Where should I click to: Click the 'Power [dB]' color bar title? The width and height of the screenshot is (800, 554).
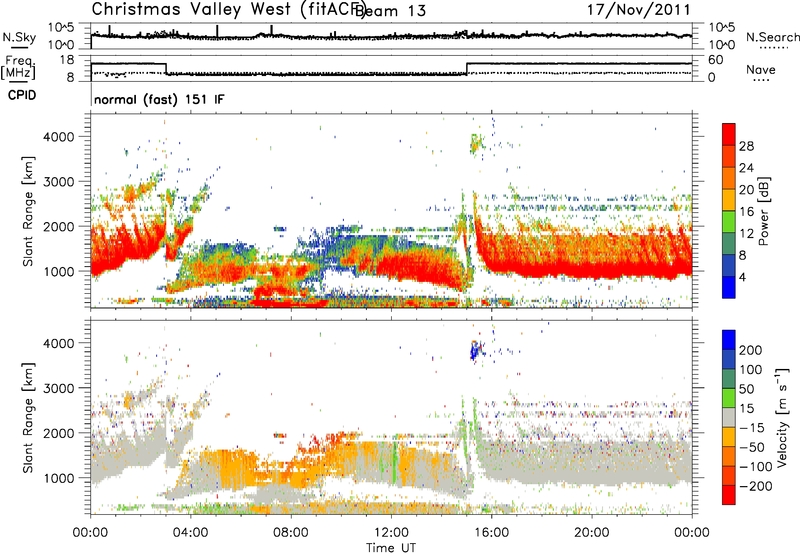point(763,211)
